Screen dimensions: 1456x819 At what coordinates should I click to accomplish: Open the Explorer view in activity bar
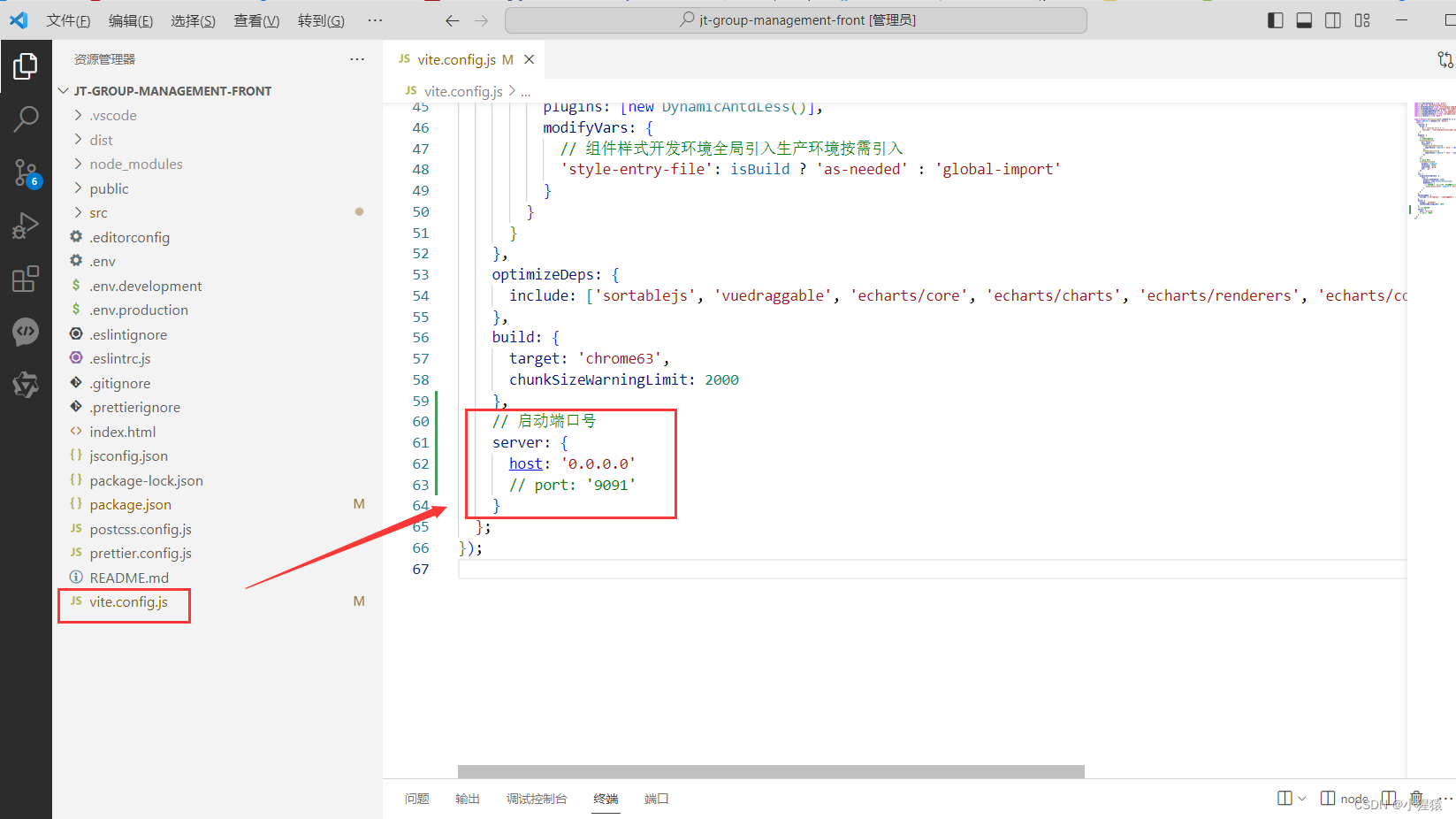tap(26, 66)
